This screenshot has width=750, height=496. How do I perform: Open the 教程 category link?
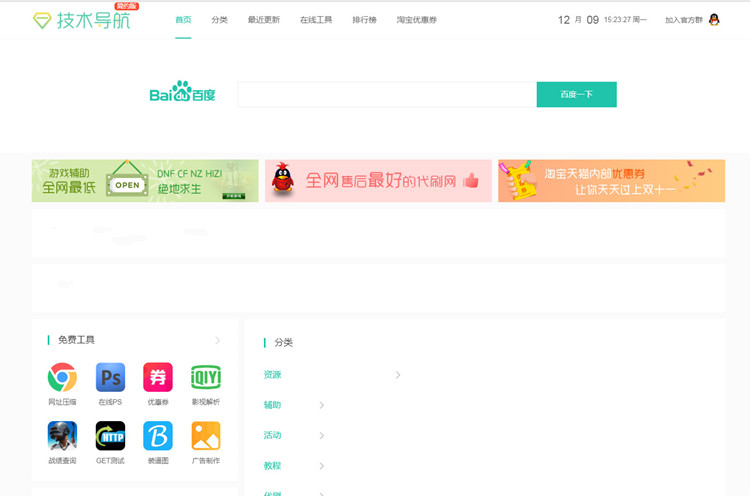[x=272, y=466]
